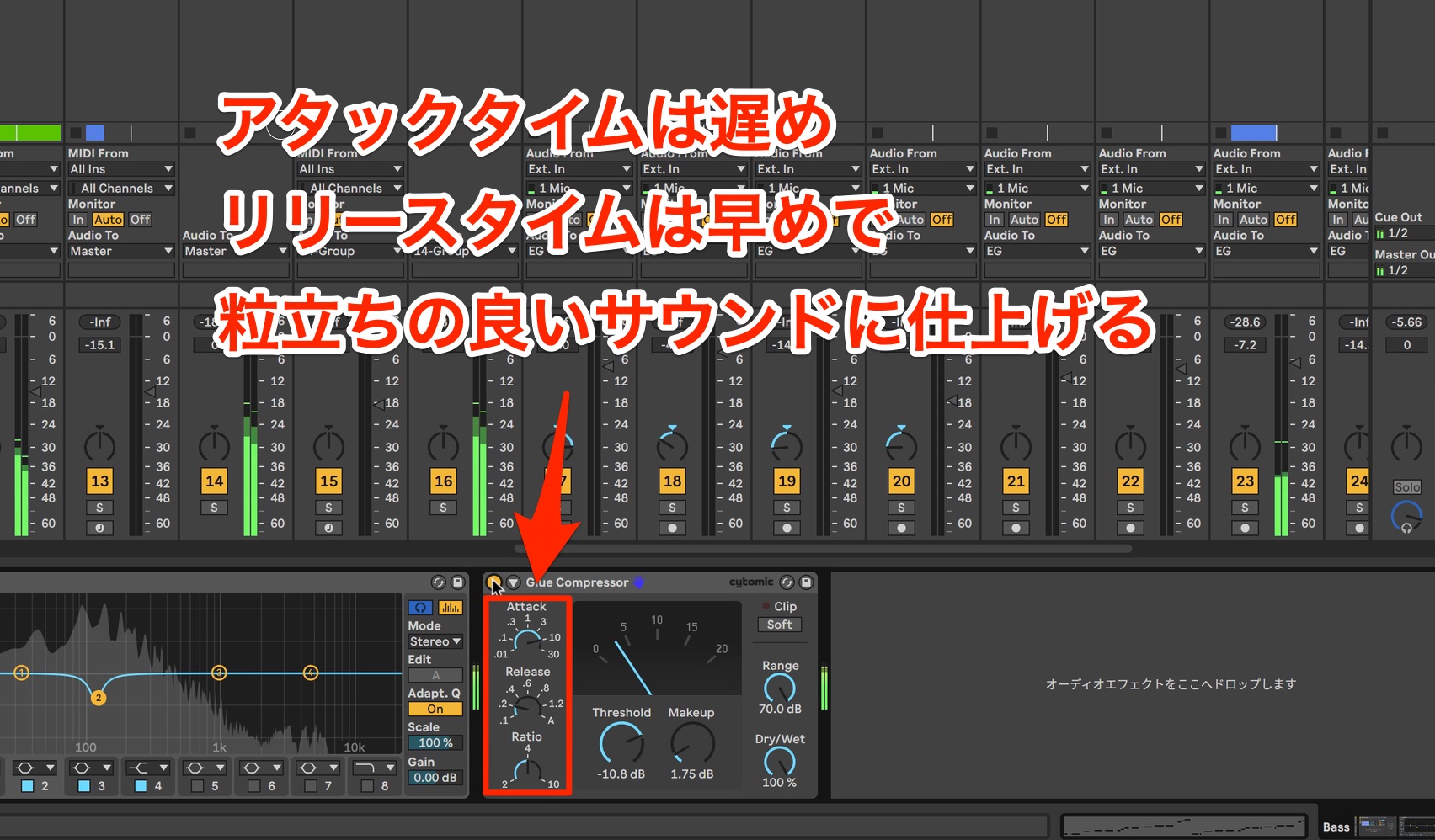The height and width of the screenshot is (840, 1435).
Task: Toggle track 20 activator button
Action: coord(902,481)
